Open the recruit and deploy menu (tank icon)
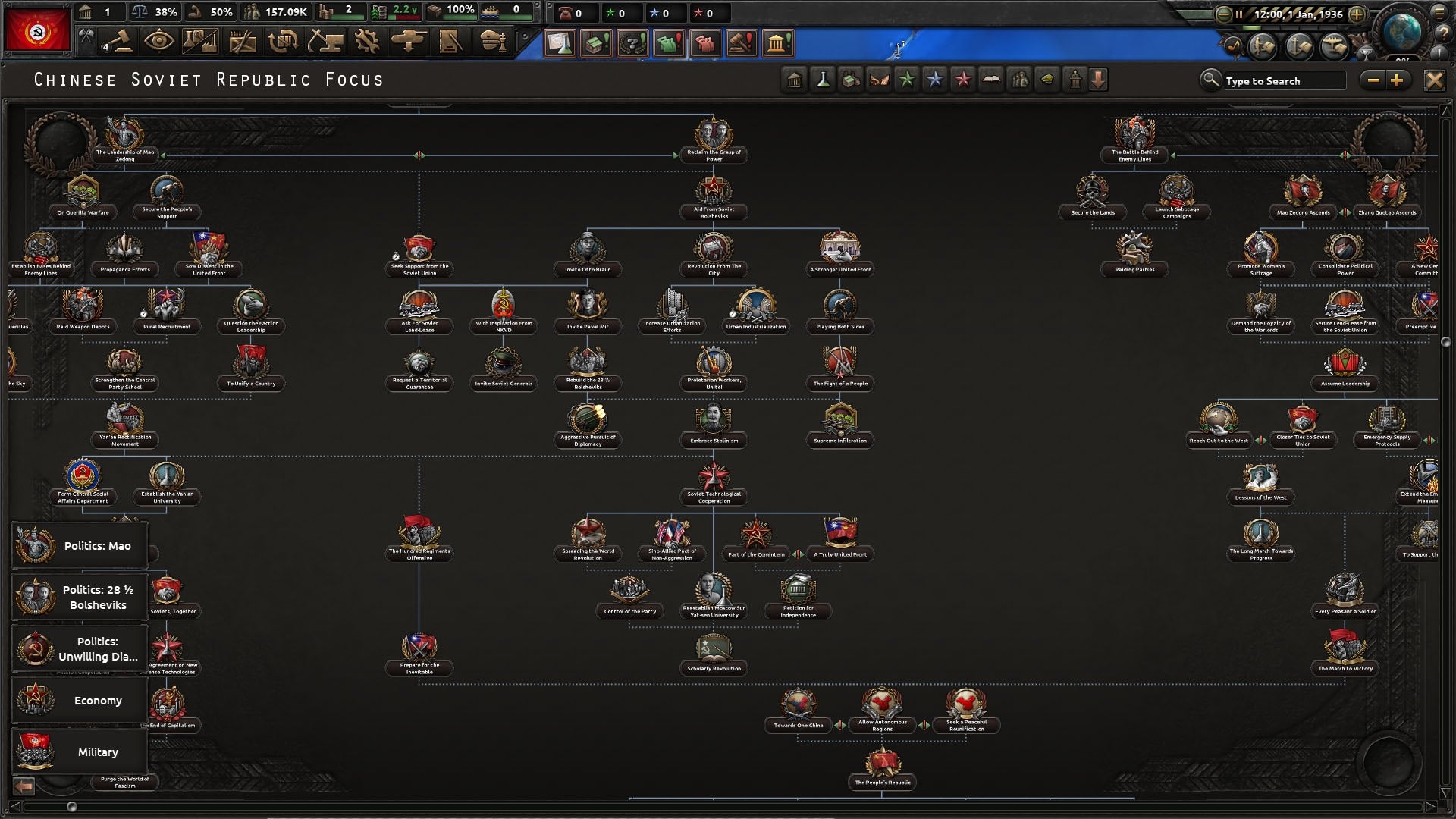The height and width of the screenshot is (819, 1456). [407, 43]
